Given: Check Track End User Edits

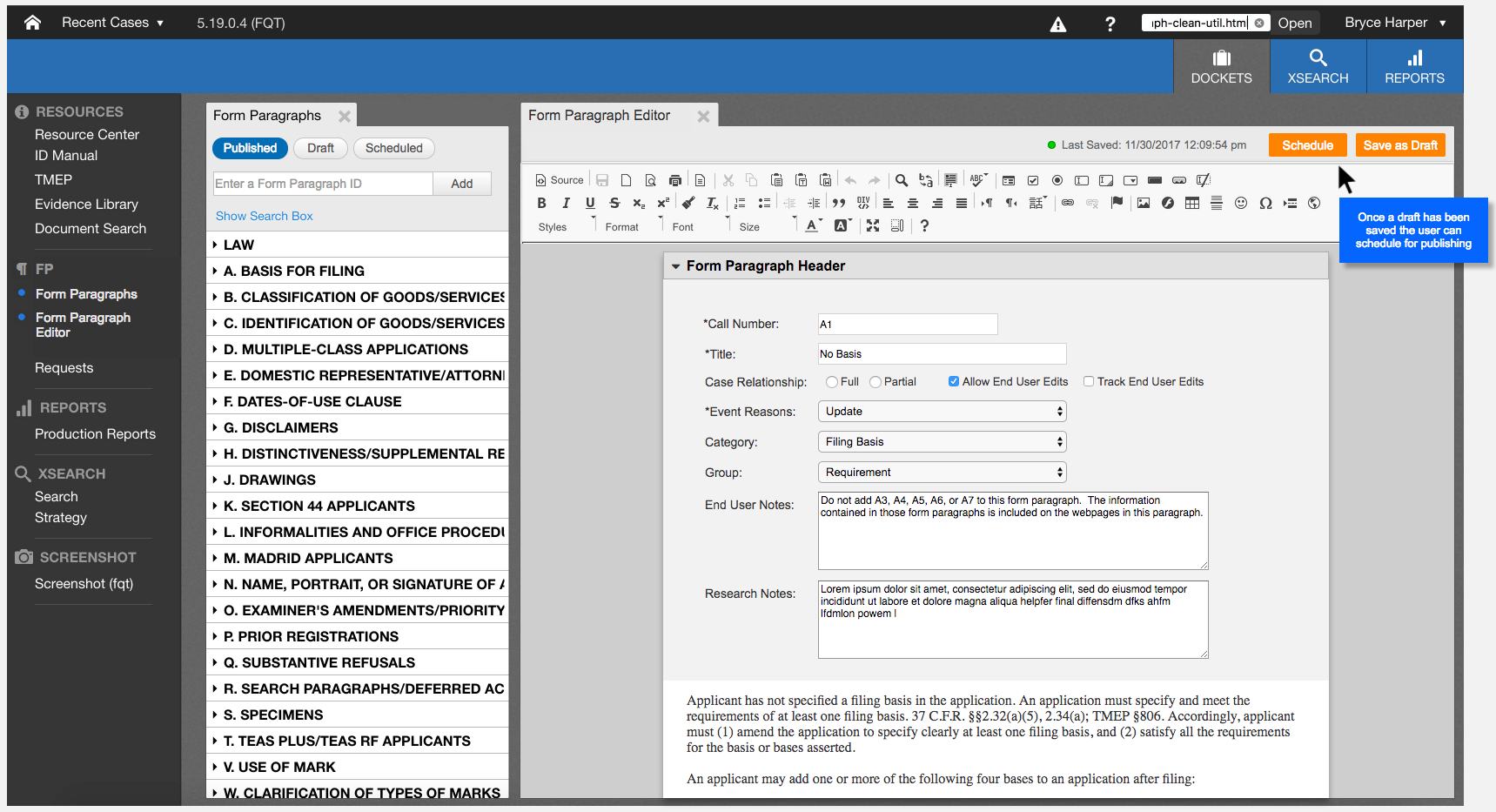Looking at the screenshot, I should (x=1089, y=381).
